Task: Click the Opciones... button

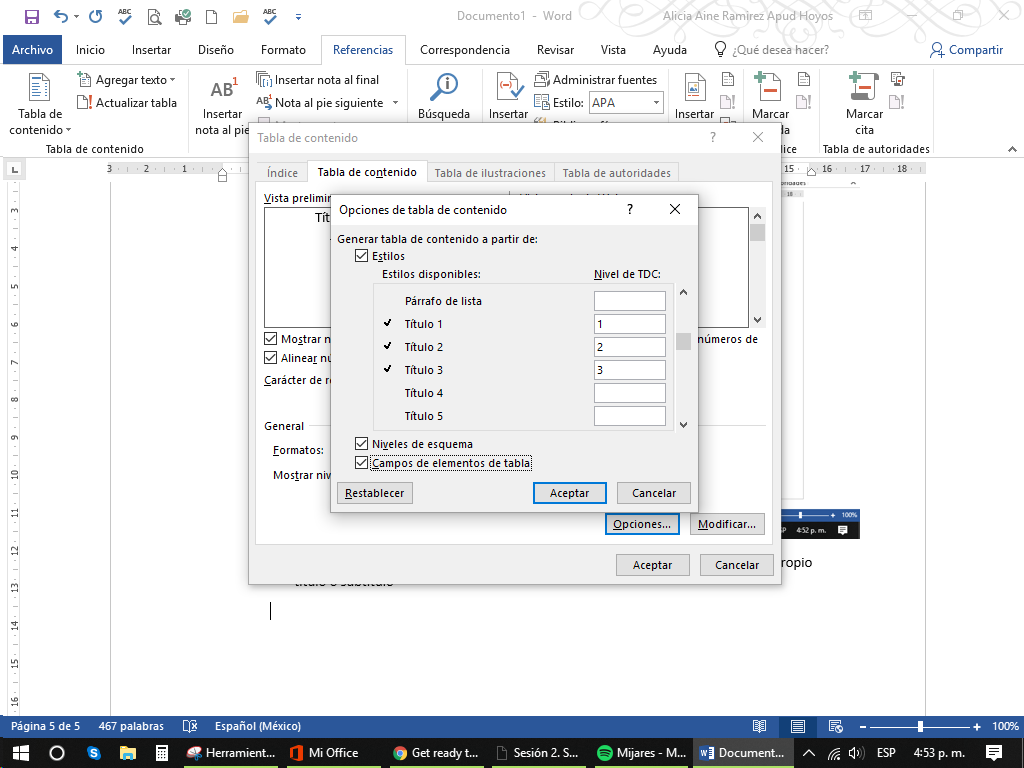Action: pos(642,524)
